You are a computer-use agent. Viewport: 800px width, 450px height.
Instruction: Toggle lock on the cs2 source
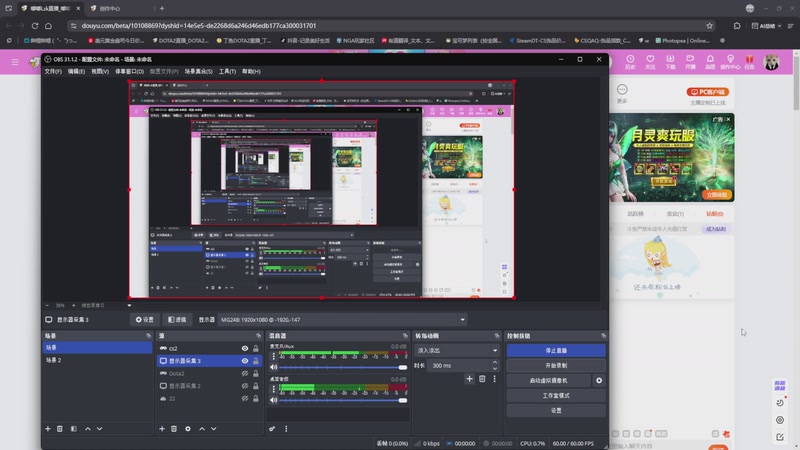(x=256, y=348)
